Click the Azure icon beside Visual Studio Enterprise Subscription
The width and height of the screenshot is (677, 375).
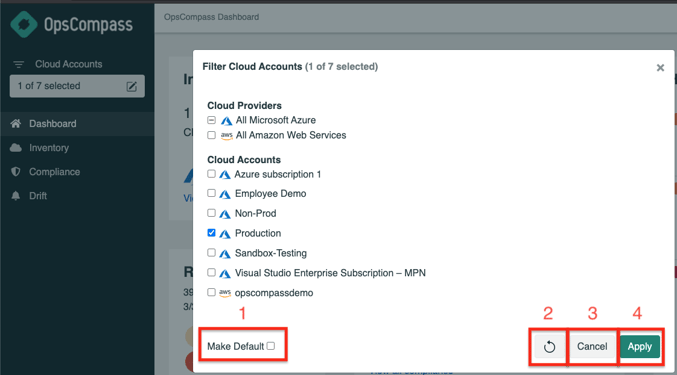click(x=225, y=274)
